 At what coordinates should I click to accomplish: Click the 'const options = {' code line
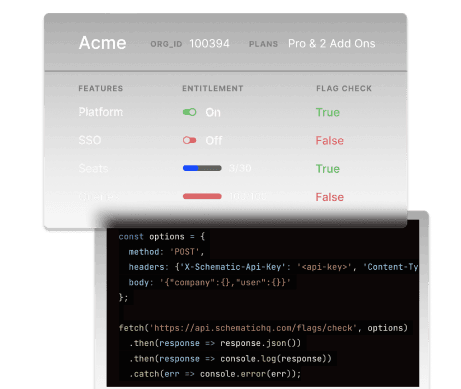coord(162,237)
